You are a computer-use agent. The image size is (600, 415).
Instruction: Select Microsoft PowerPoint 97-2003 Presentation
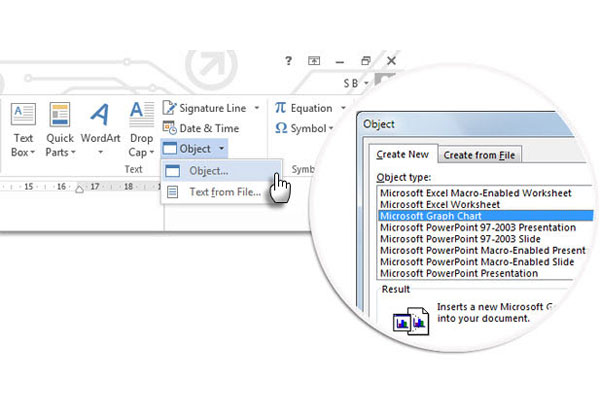click(x=478, y=228)
